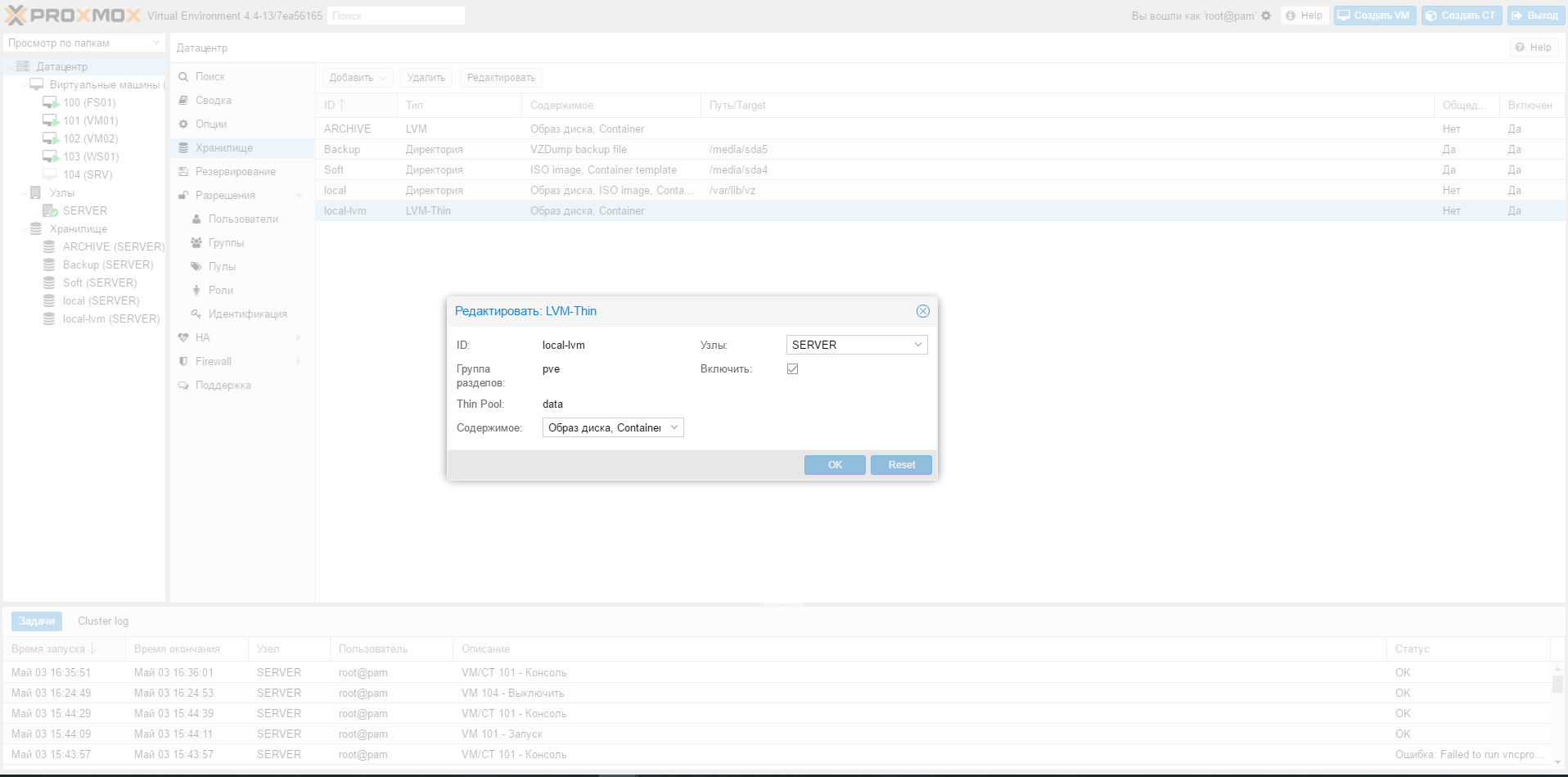Click the Резервирование floppy icon
This screenshot has width=1568, height=777.
[183, 171]
